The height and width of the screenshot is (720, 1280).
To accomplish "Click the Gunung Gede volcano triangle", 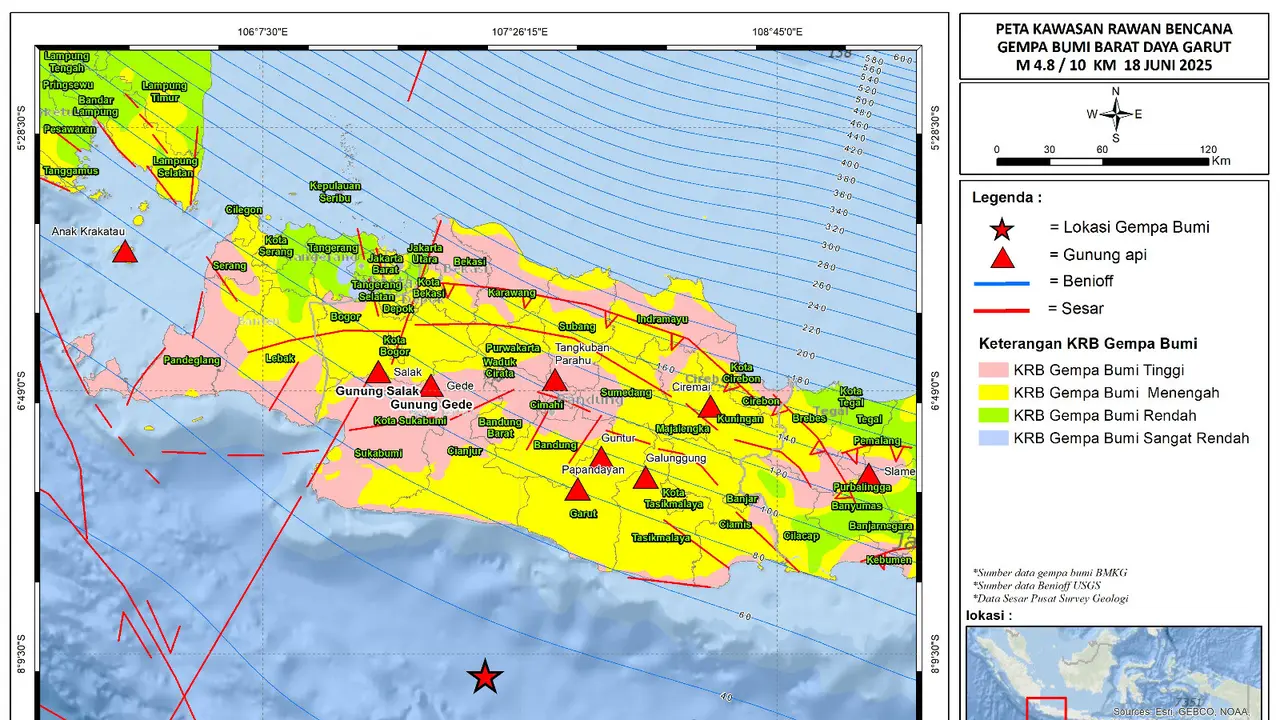I will pos(430,386).
